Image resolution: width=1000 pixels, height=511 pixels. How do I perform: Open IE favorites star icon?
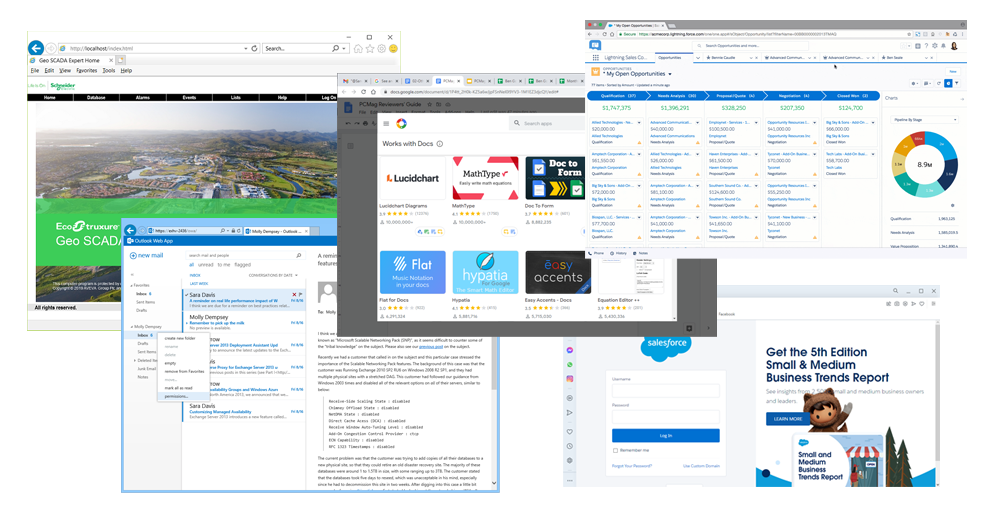click(x=369, y=48)
